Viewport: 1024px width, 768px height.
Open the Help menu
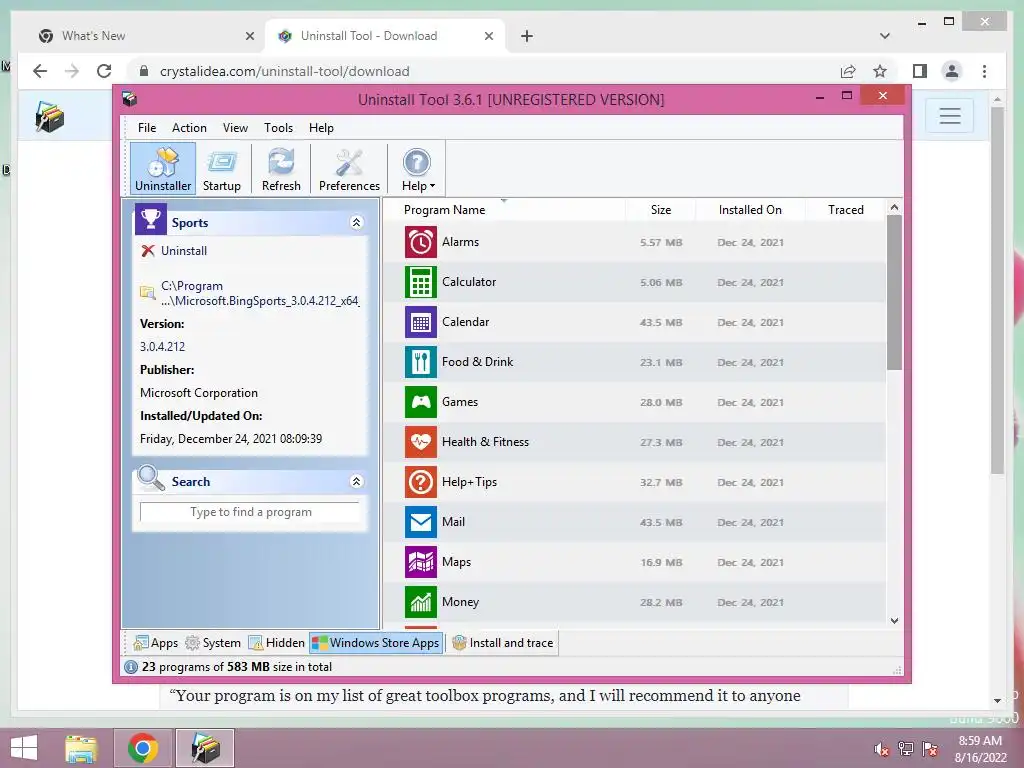pyautogui.click(x=321, y=128)
